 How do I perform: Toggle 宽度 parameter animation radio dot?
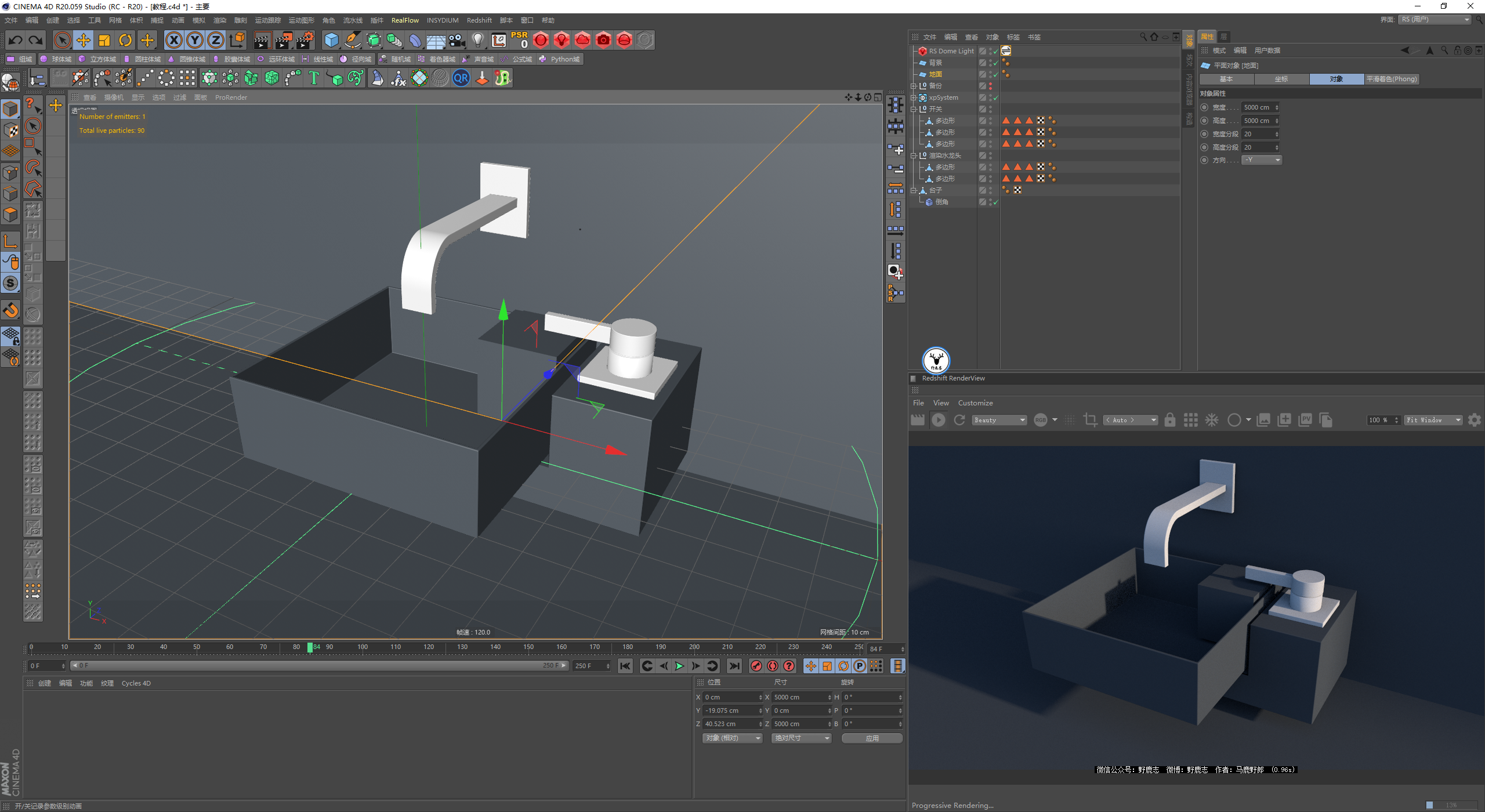pyautogui.click(x=1204, y=107)
